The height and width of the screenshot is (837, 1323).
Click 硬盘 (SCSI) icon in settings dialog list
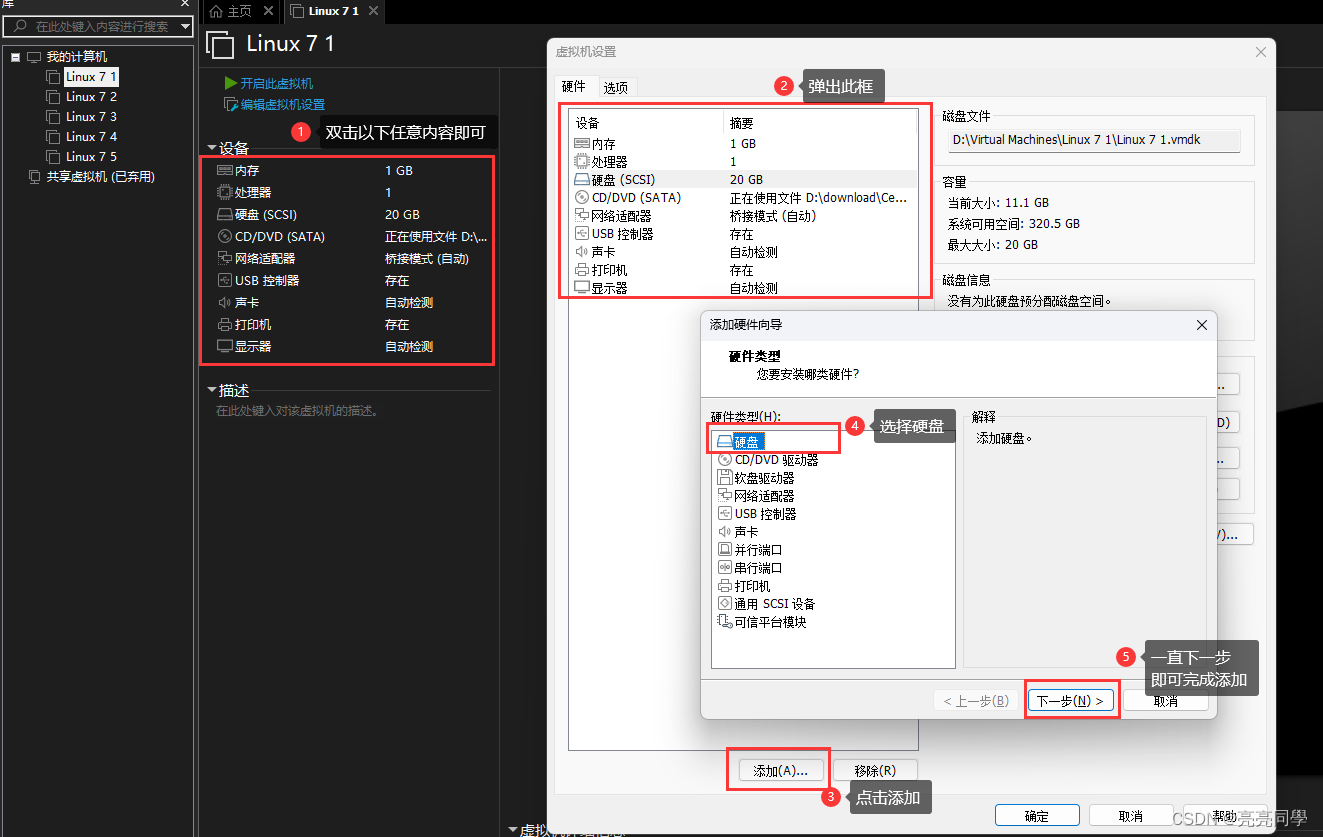(x=582, y=180)
